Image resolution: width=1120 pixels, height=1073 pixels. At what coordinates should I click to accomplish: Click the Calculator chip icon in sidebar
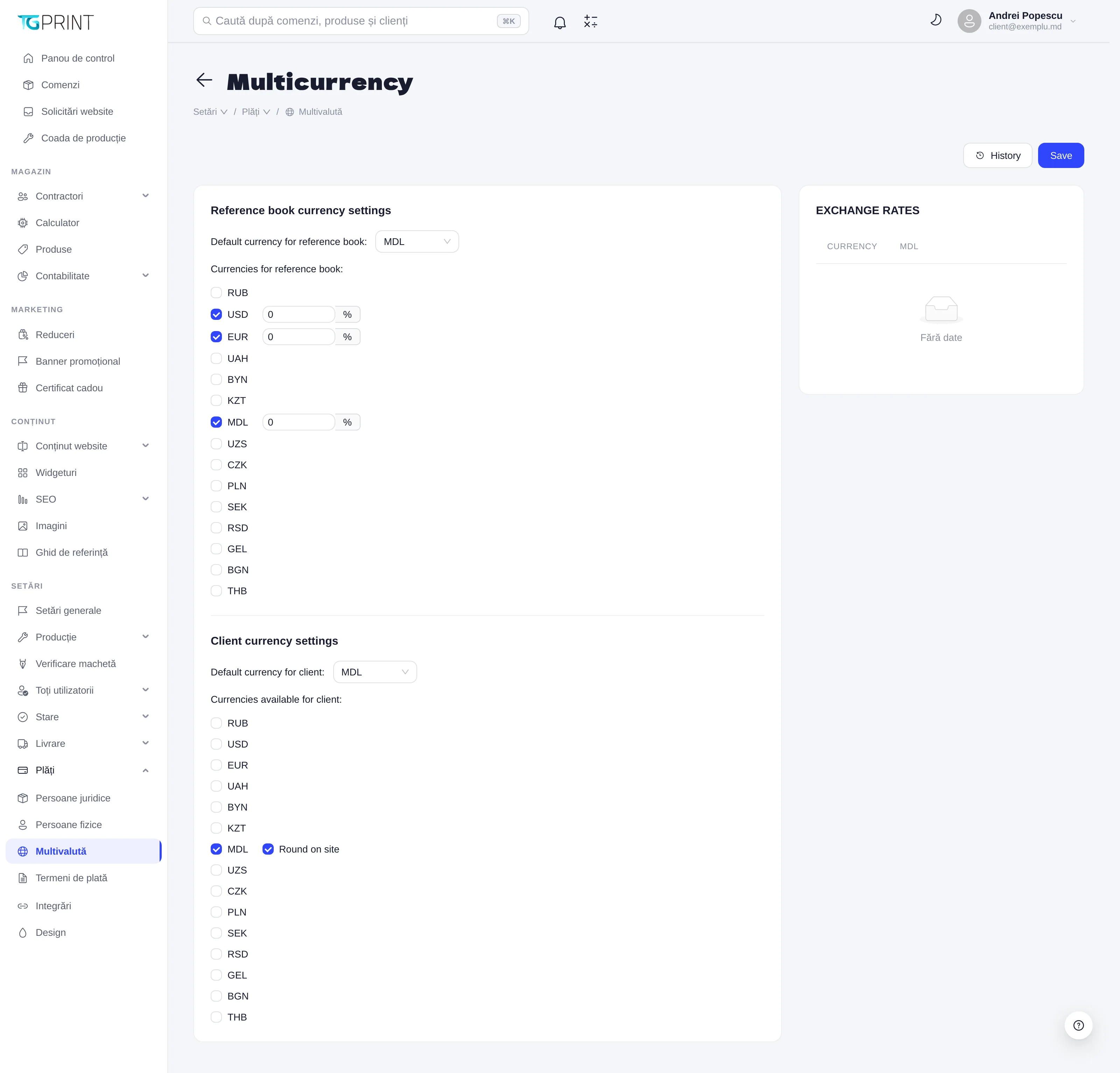pos(23,223)
